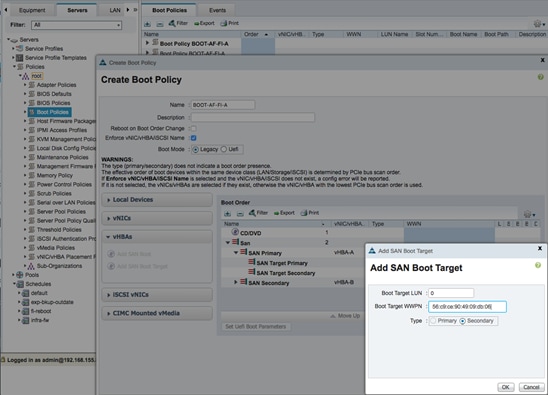Open the Filter dropdown set to All
Viewport: 548px width, 395px height.
pos(77,25)
